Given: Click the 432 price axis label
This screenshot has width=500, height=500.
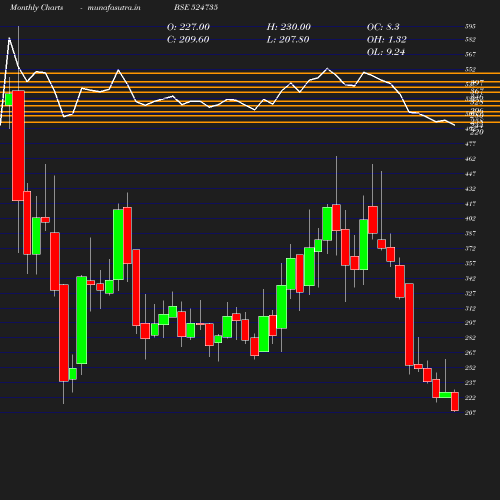Looking at the screenshot, I should (470, 189).
